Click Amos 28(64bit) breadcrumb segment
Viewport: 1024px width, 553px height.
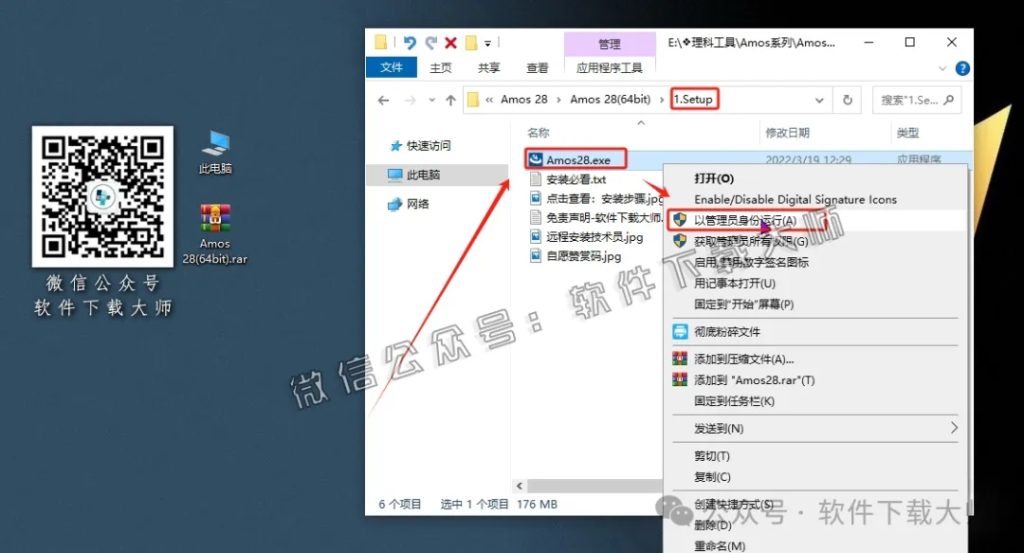pos(610,99)
